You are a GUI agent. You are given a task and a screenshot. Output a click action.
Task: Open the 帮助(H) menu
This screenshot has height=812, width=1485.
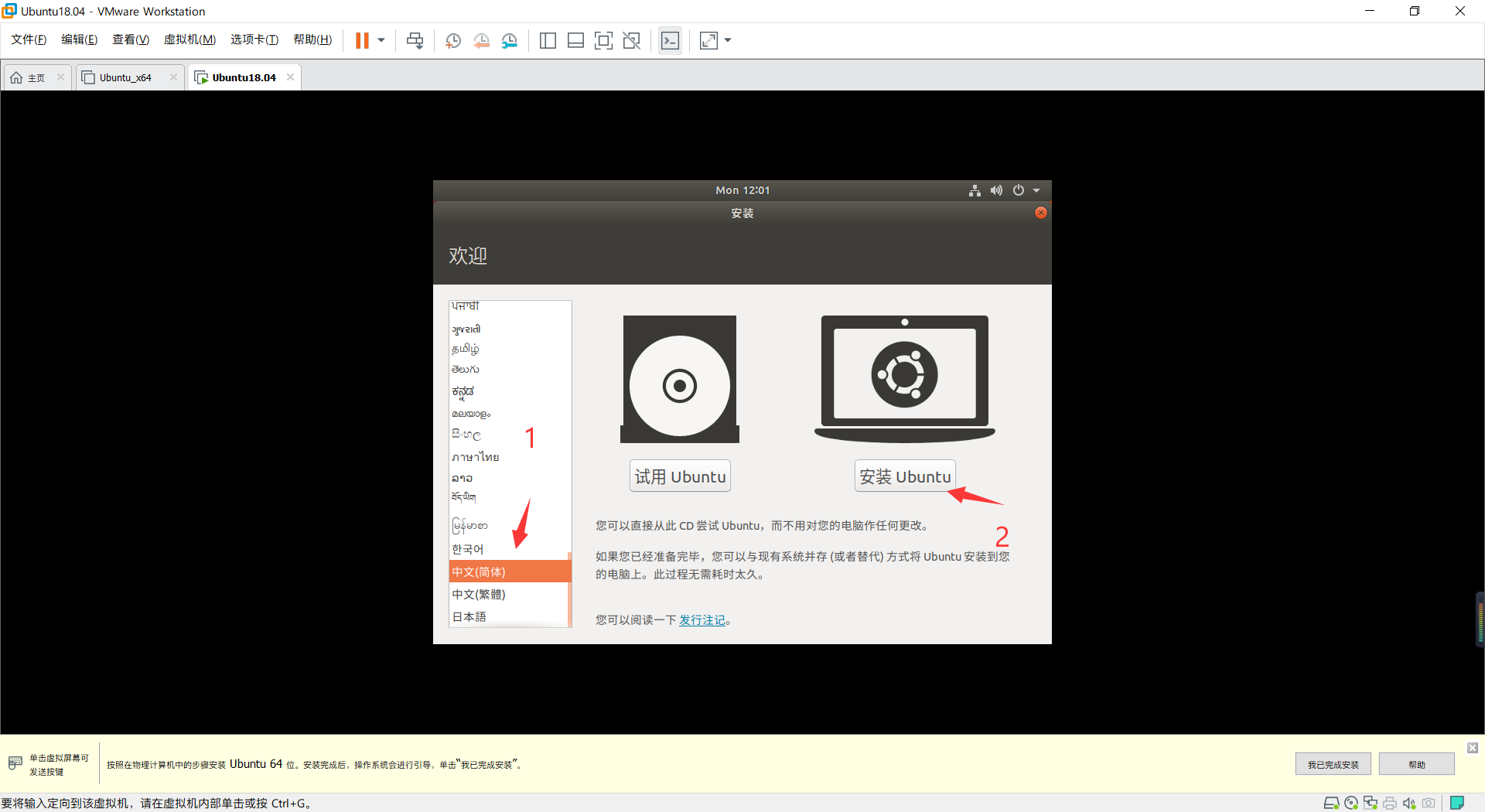(312, 39)
